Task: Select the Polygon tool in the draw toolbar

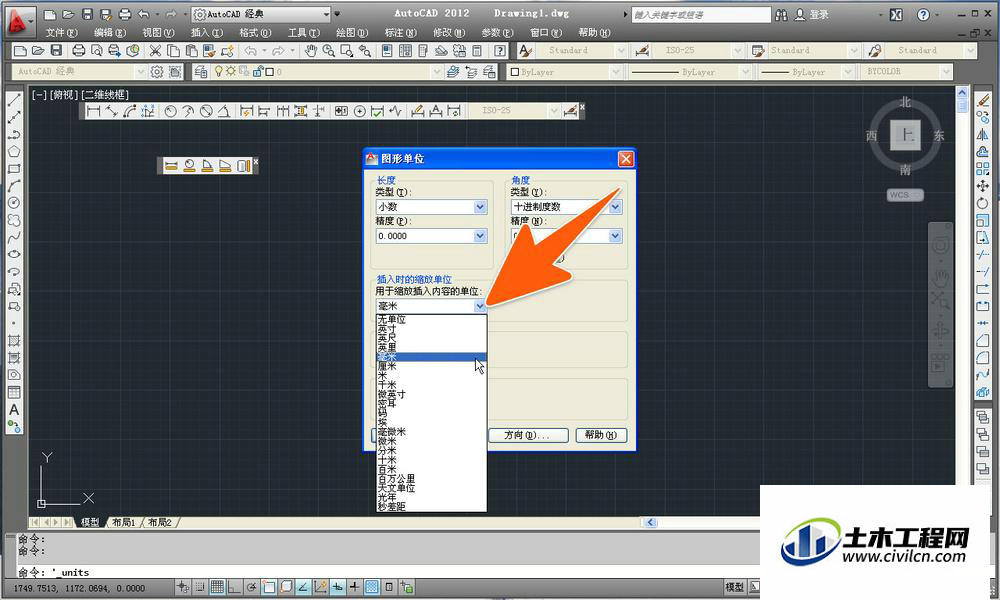Action: pos(14,152)
